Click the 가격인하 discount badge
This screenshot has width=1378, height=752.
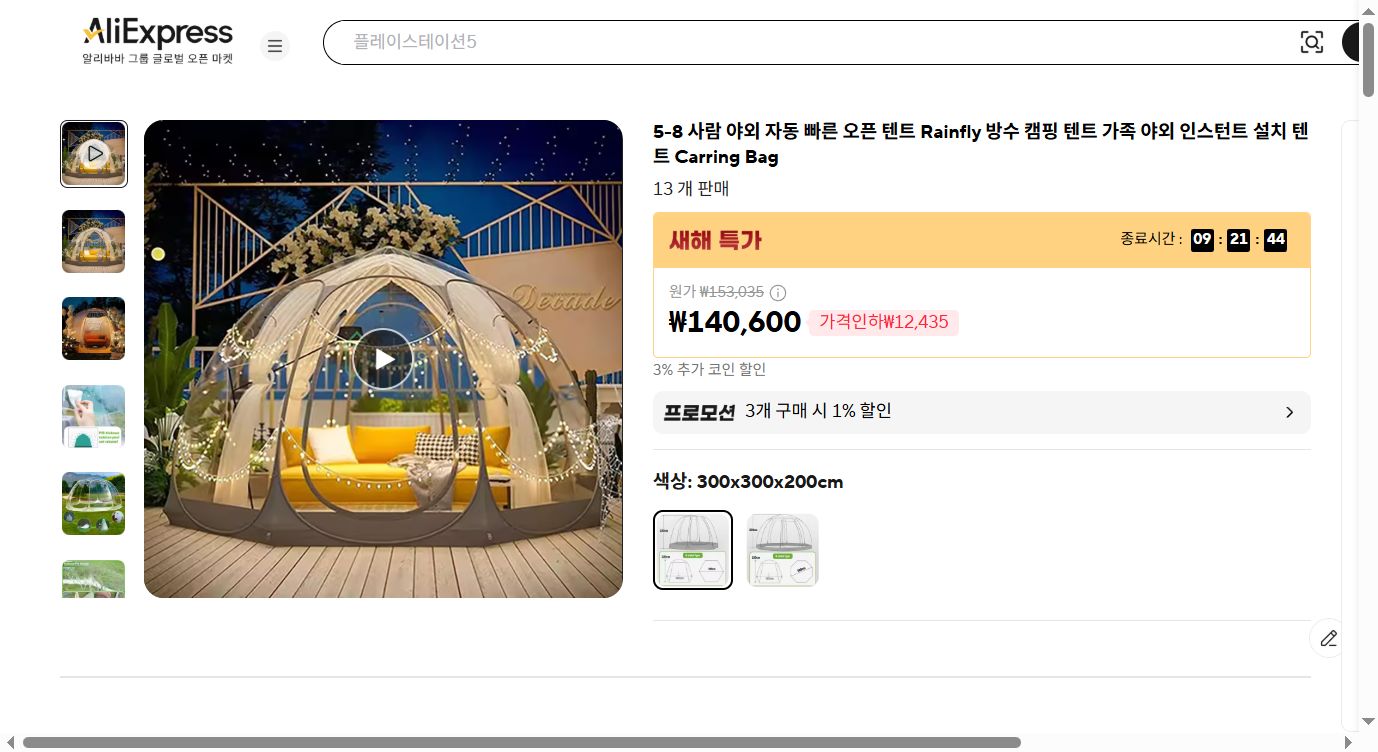click(x=883, y=322)
